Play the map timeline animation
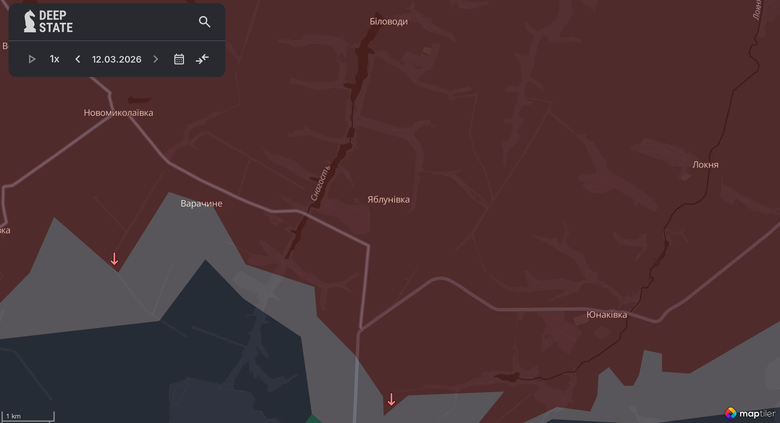Screen dimensions: 780x423 click(32, 59)
